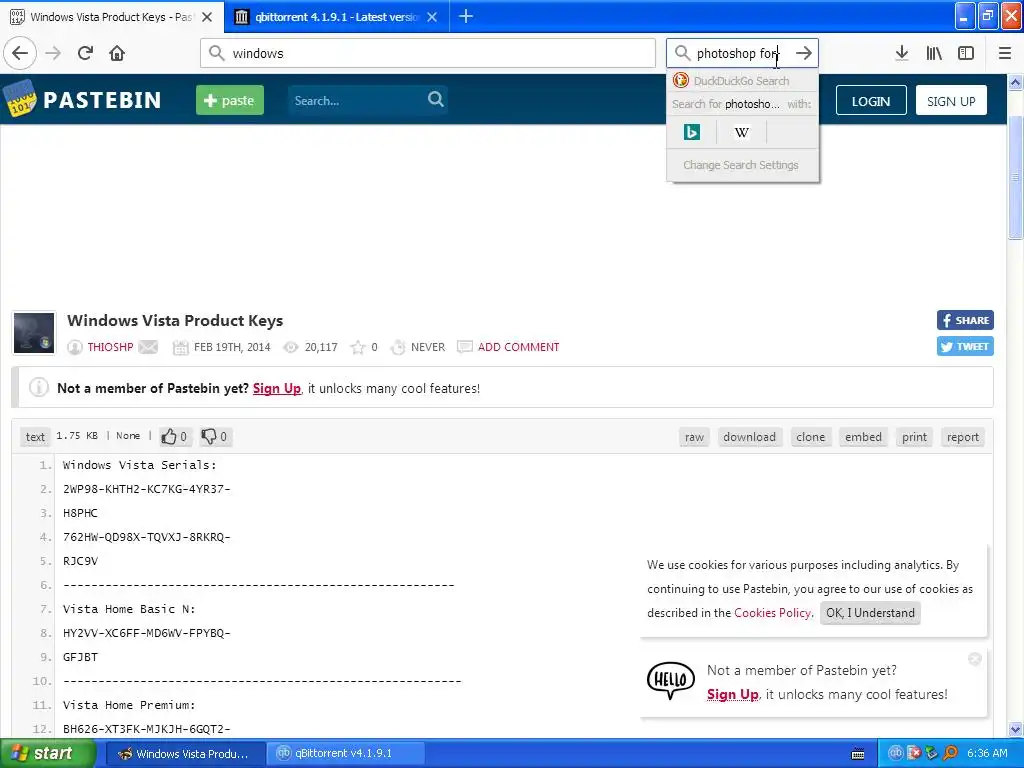The width and height of the screenshot is (1024, 768).
Task: Click the green paste button
Action: tap(230, 100)
